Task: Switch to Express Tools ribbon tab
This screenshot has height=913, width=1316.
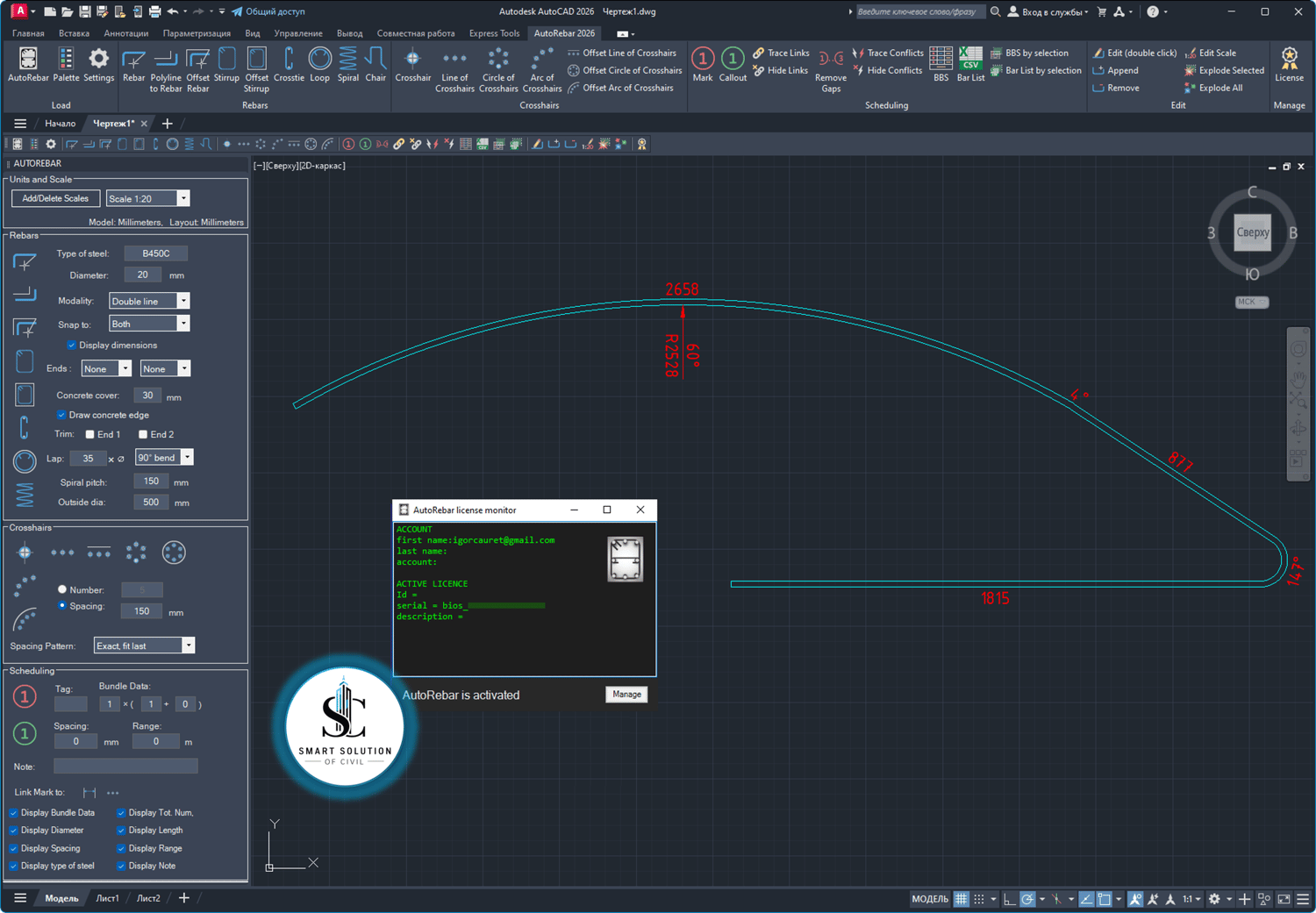Action: click(x=494, y=33)
